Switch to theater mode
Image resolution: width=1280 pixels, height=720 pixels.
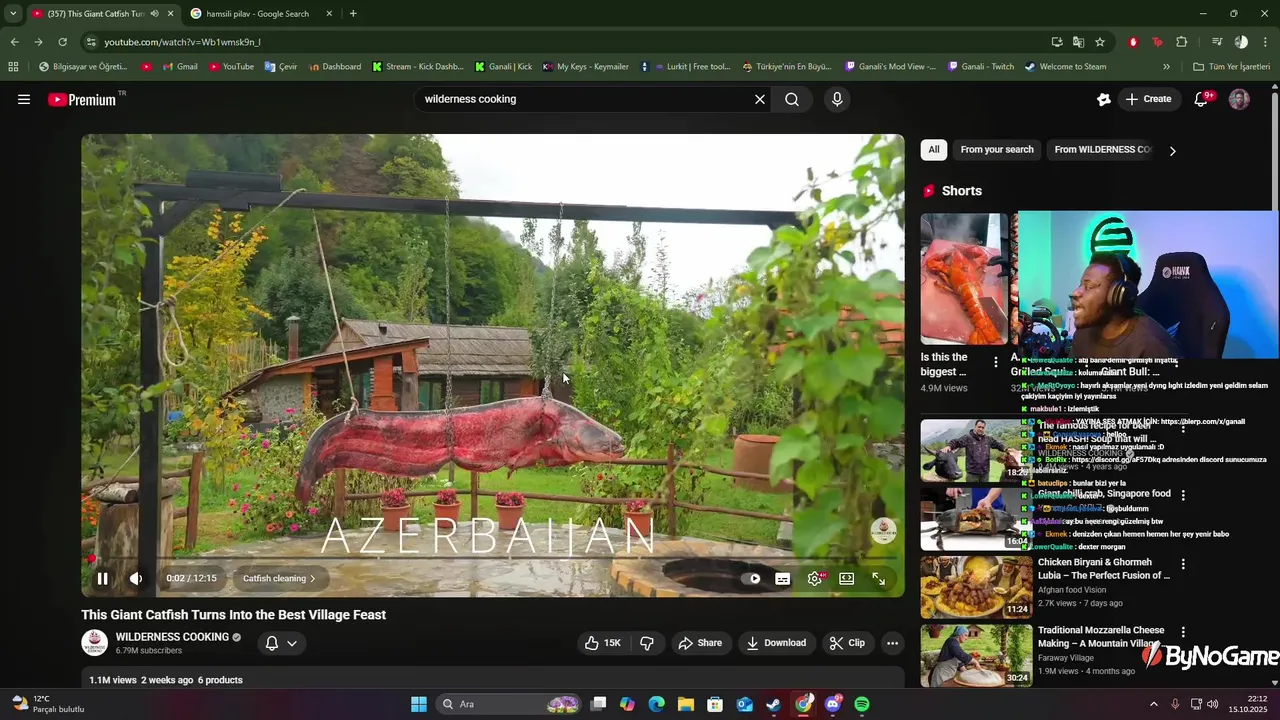pos(846,578)
